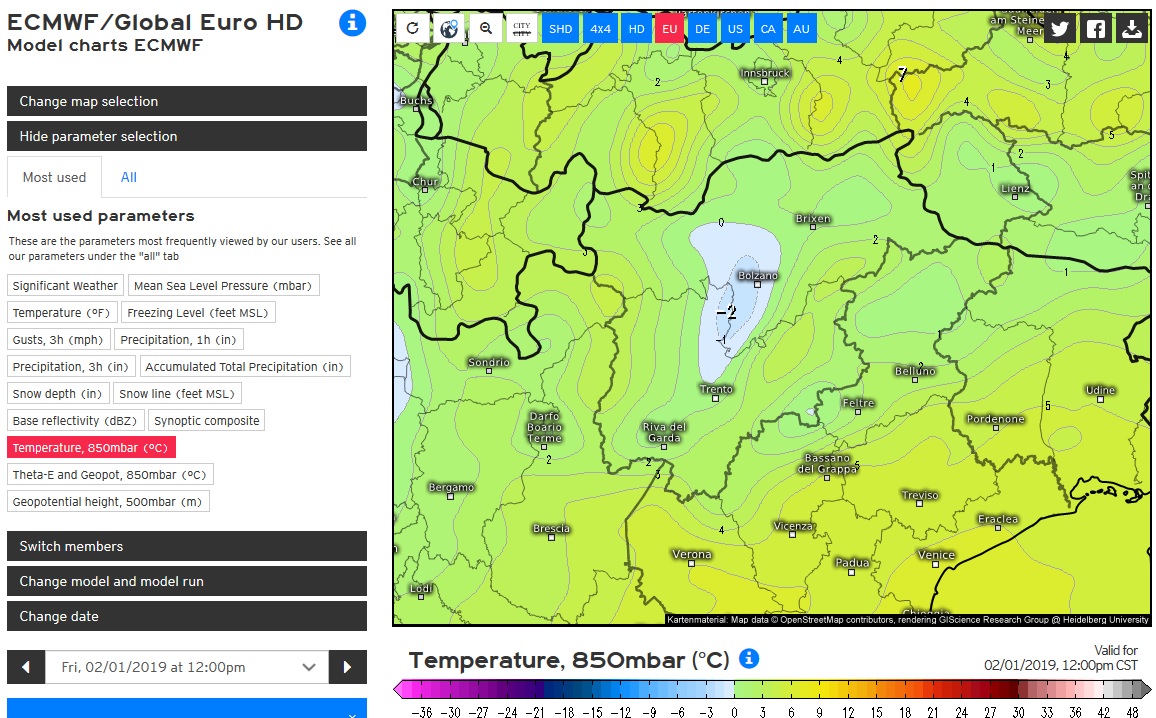
Task: Choose Significant Weather parameter
Action: tap(65, 285)
